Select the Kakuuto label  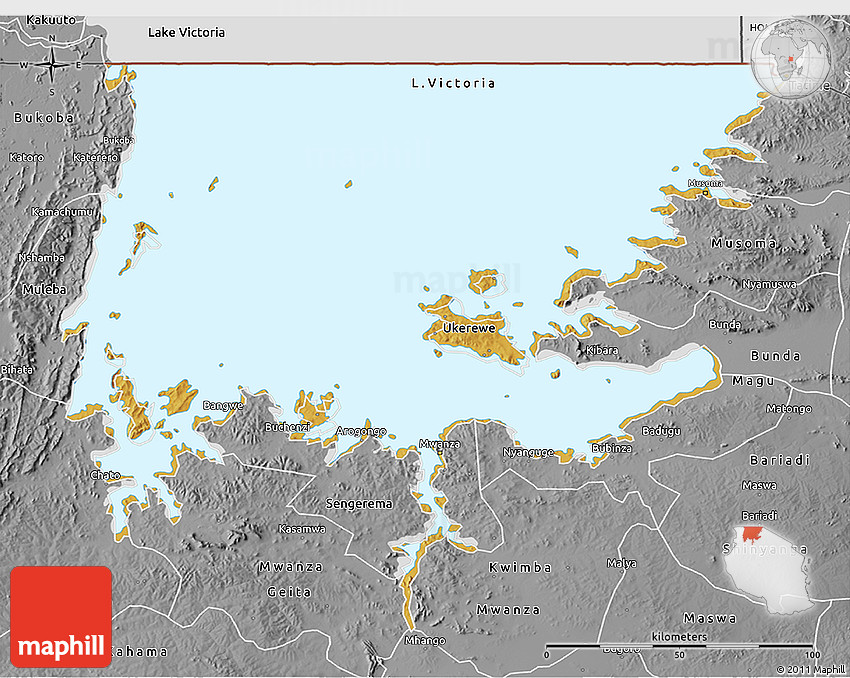50,20
